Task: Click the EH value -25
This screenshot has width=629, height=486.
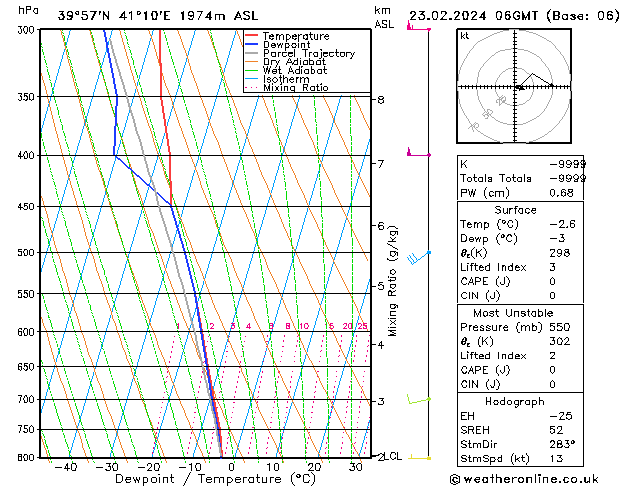Action: click(x=561, y=416)
